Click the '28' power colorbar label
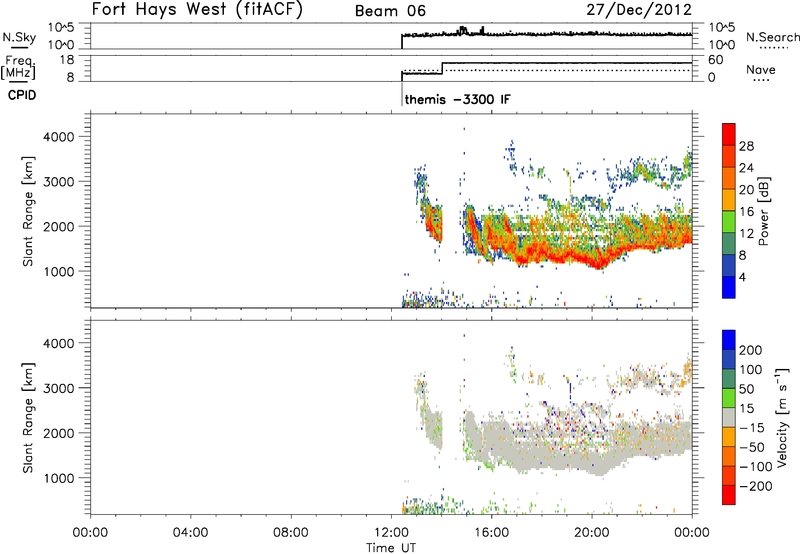Screen dimensions: 800x554 pyautogui.click(x=746, y=146)
